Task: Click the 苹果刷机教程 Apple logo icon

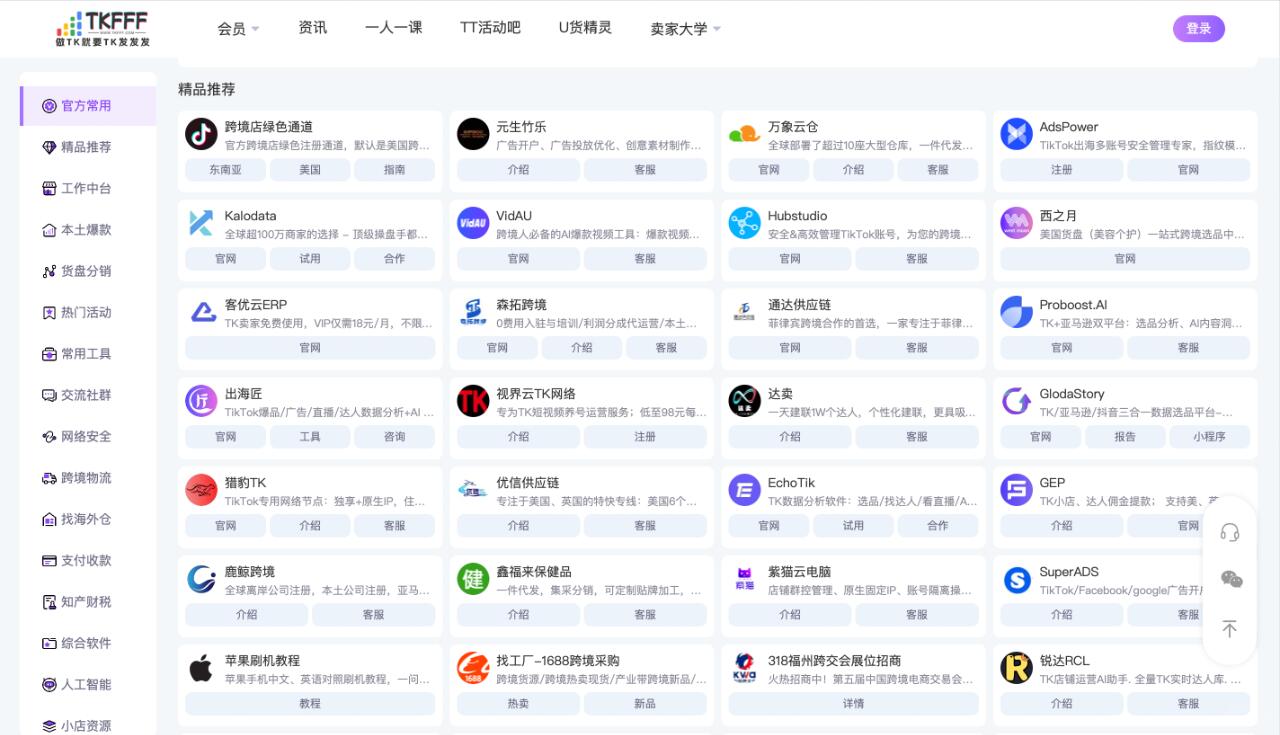Action: pos(201,668)
